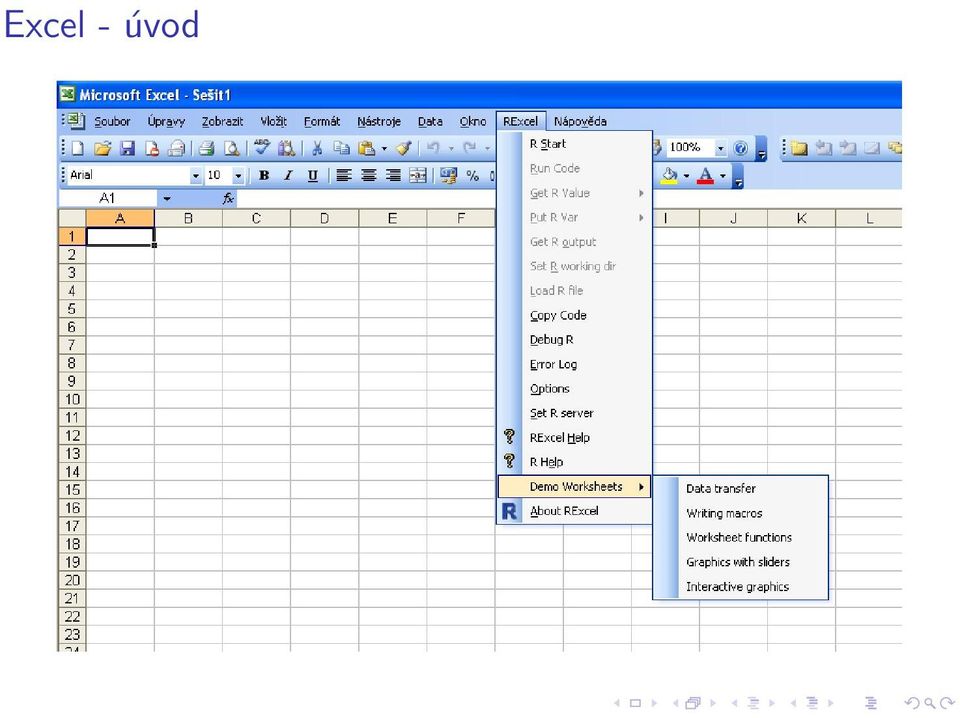Open the Paste options dropdown arrow

tap(384, 148)
